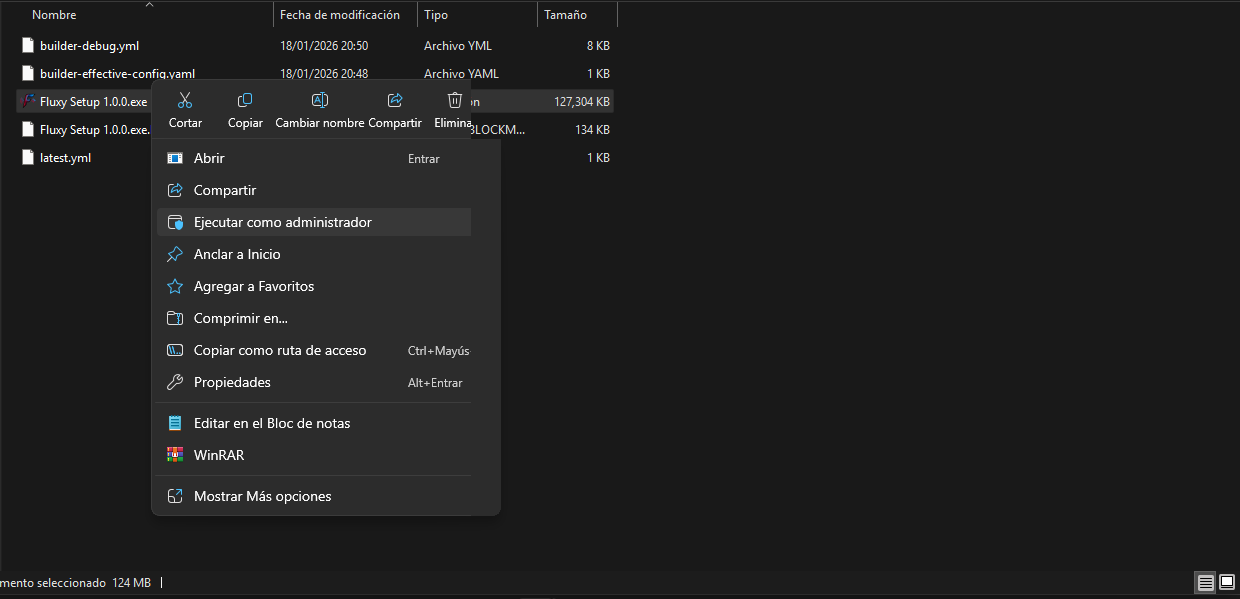Sort by Fecha de modificación column
The image size is (1240, 599).
point(340,15)
